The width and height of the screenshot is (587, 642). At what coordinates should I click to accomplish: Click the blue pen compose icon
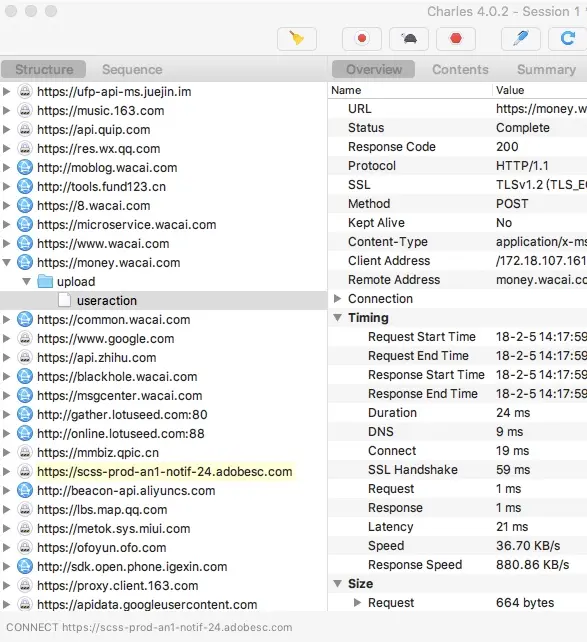521,39
